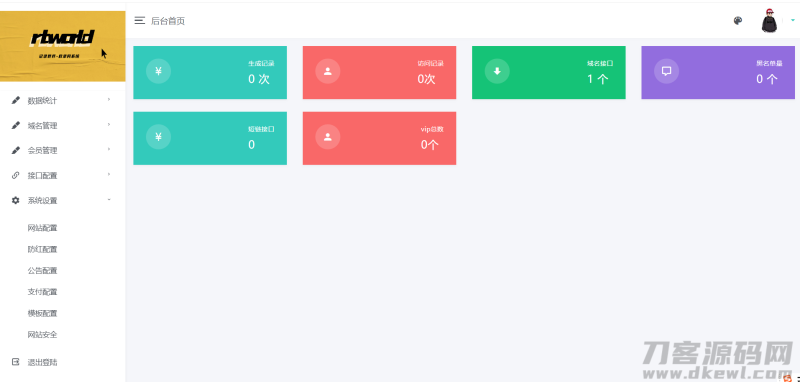Click the person icon on 访问记录 card
The image size is (800, 382).
[x=328, y=71]
